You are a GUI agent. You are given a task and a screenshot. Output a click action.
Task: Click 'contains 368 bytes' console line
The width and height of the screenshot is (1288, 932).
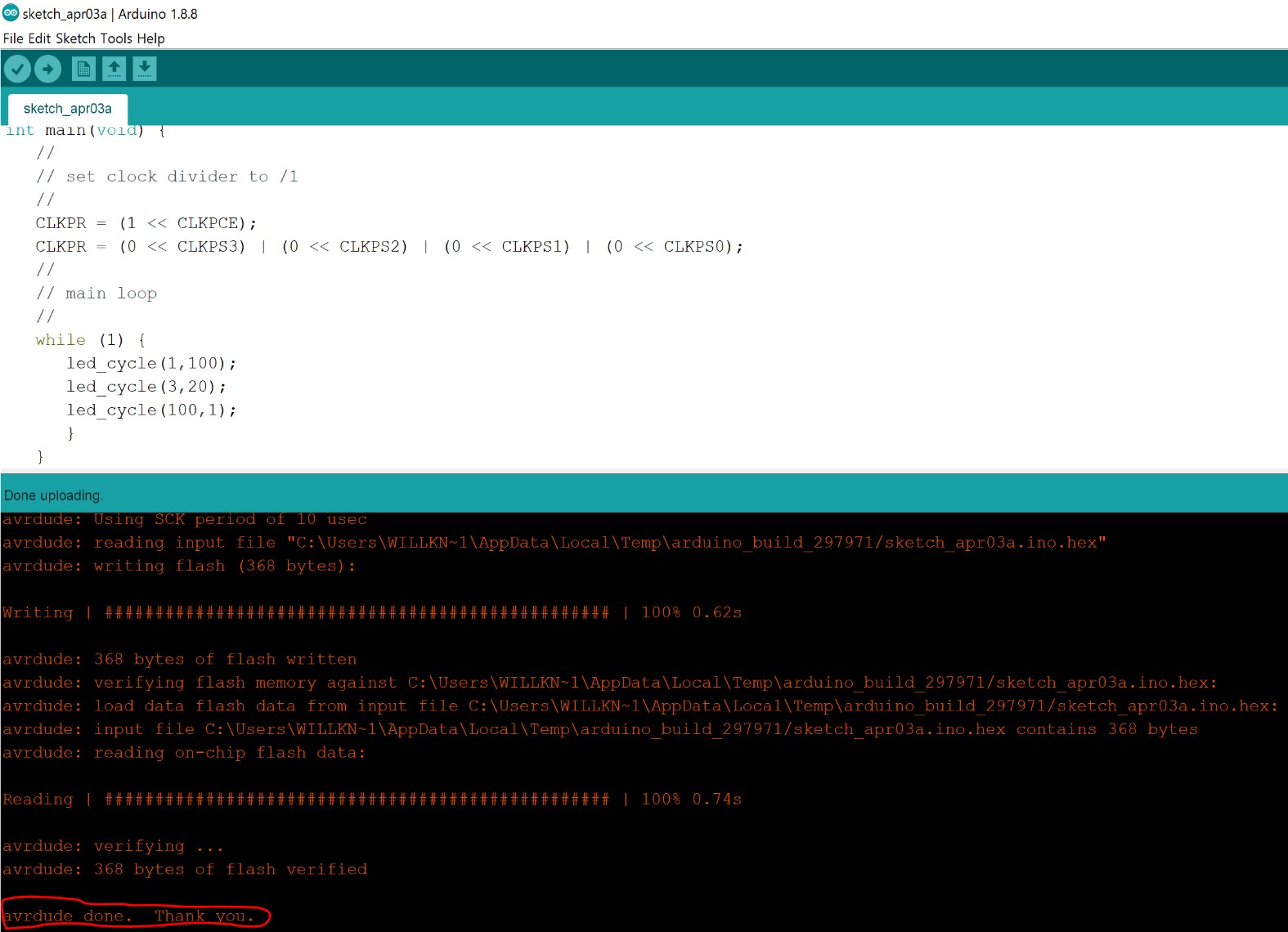pos(599,729)
